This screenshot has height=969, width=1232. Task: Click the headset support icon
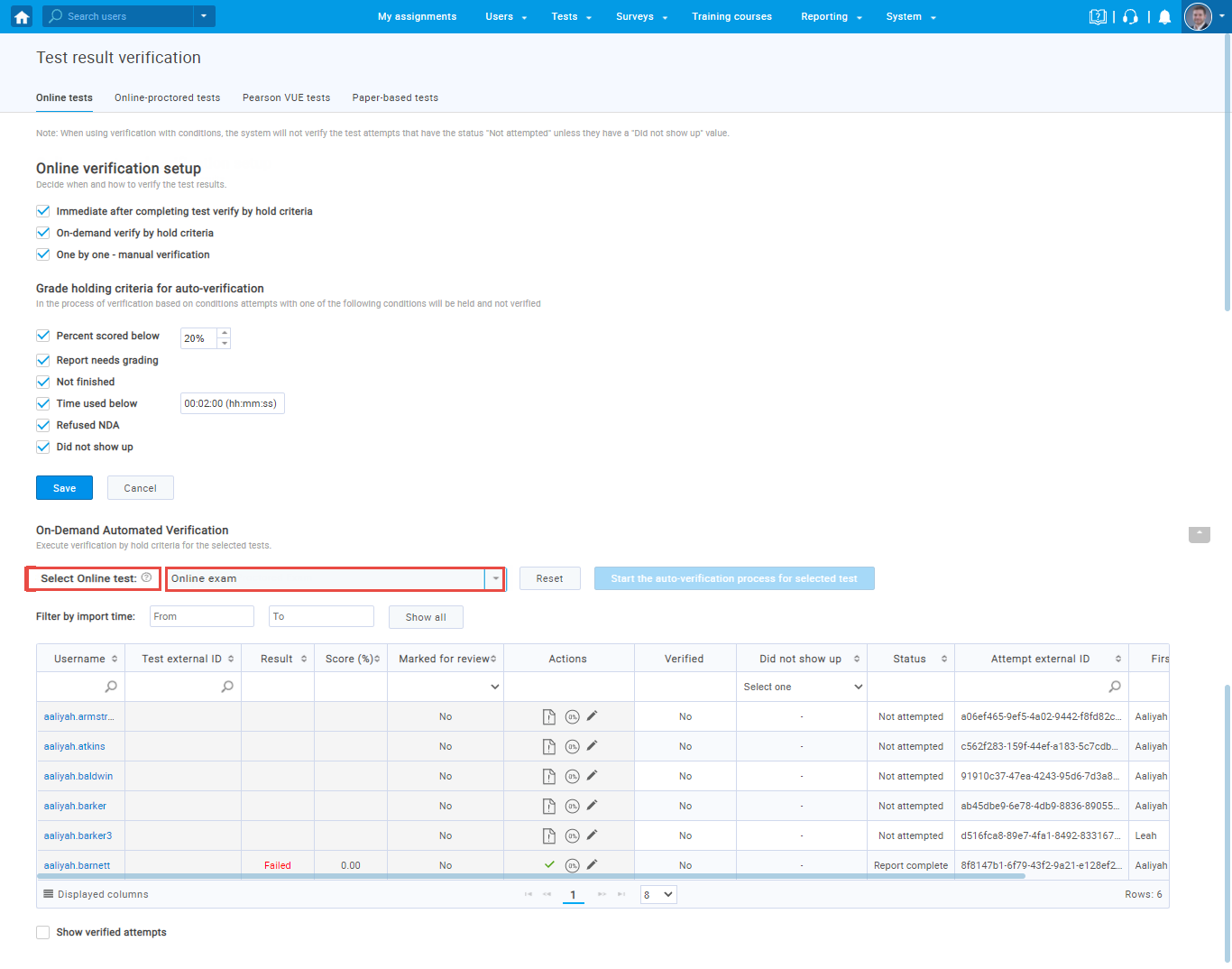(x=1130, y=16)
